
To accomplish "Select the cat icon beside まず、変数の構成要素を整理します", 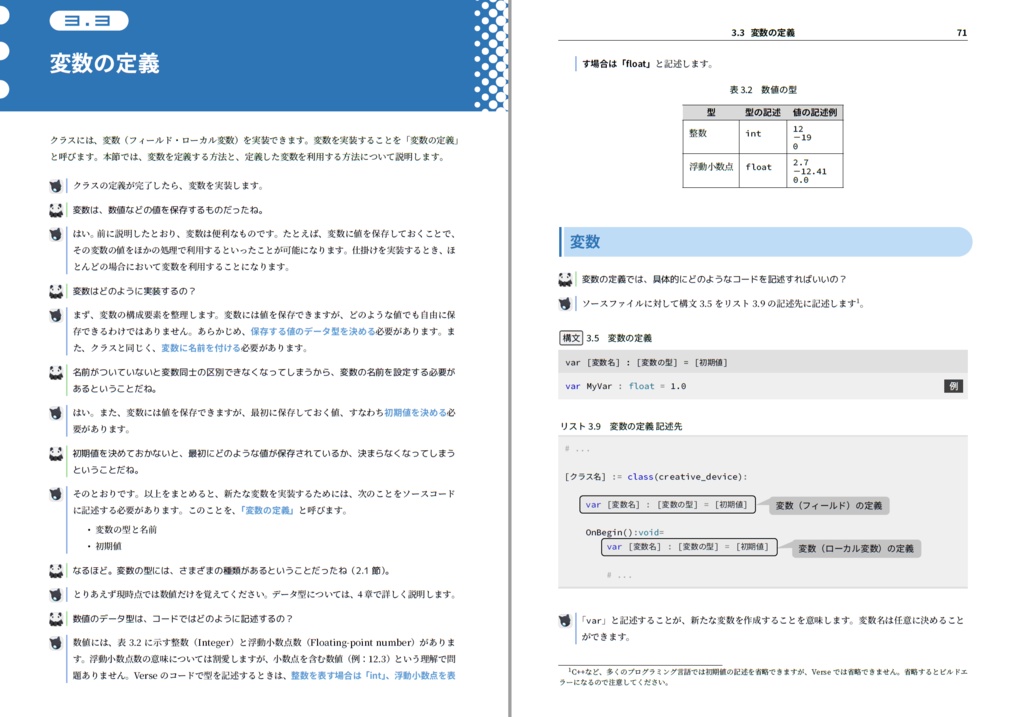I will [55, 313].
